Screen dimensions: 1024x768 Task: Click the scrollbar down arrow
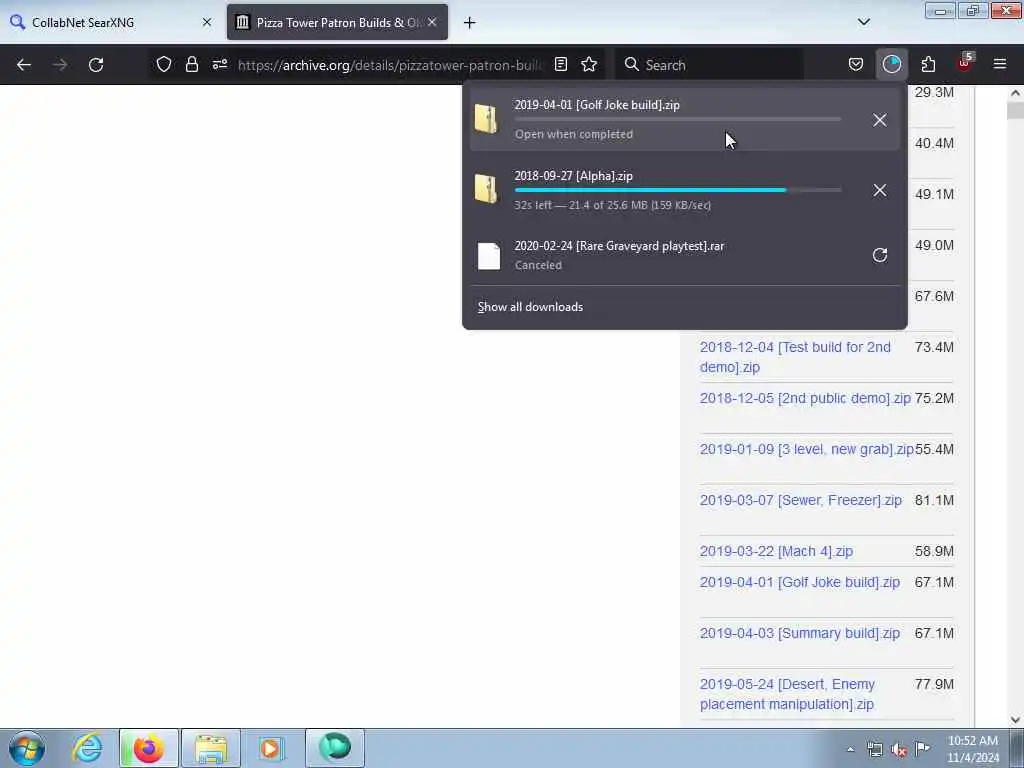tap(1015, 720)
